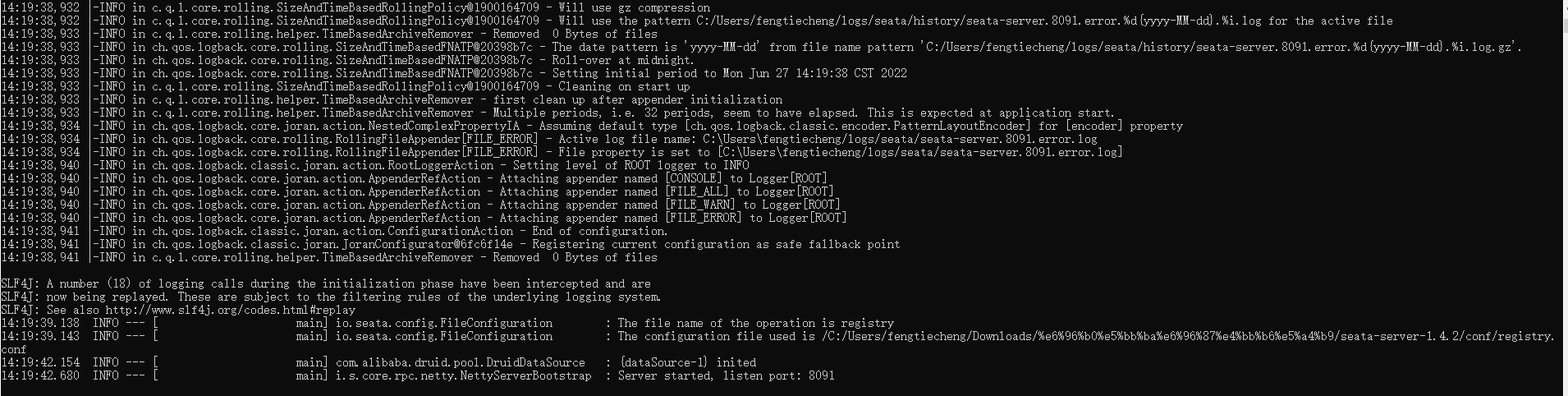The width and height of the screenshot is (1568, 396).
Task: Click 'The file name of the operation is registry'
Action: [756, 323]
